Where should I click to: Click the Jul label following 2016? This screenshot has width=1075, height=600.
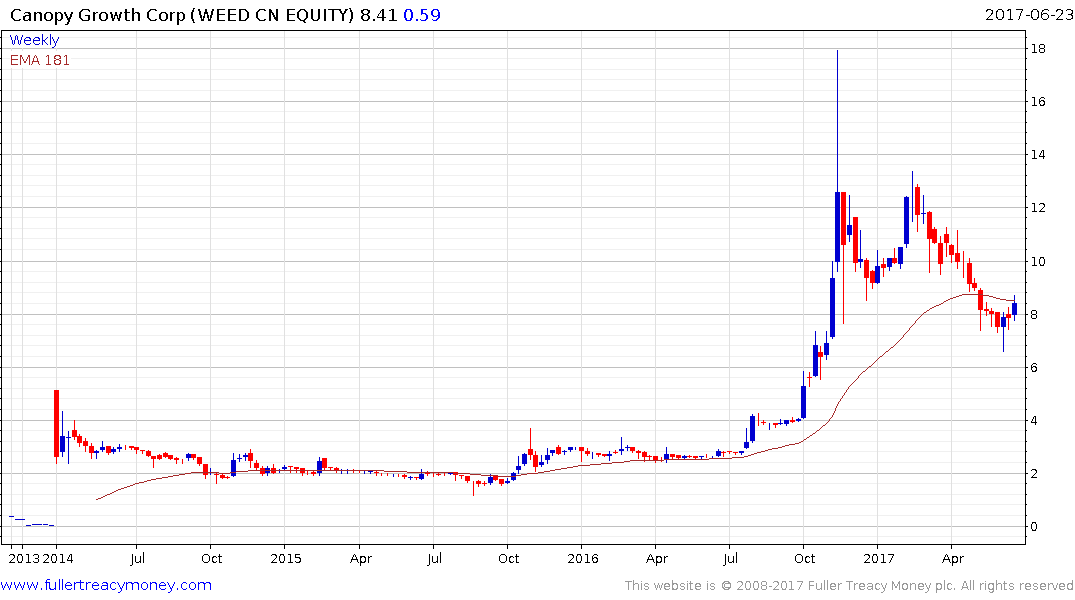point(730,558)
